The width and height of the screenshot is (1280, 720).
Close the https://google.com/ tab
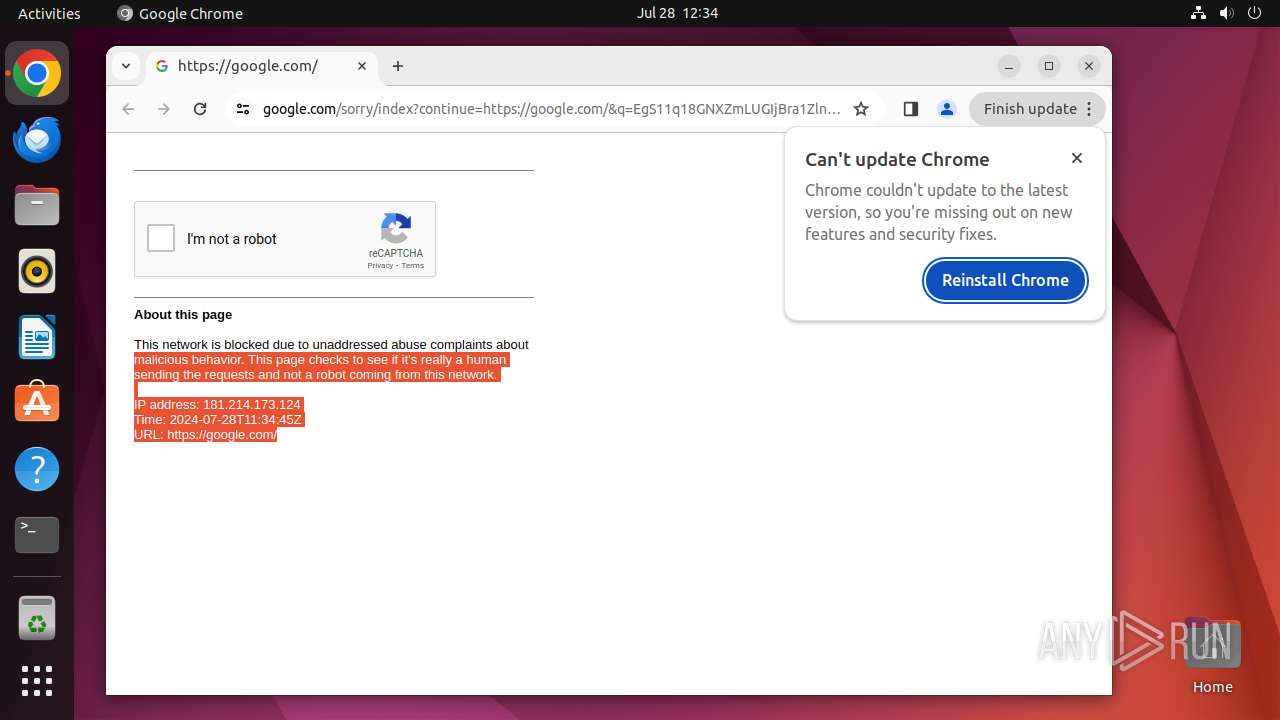click(x=362, y=66)
